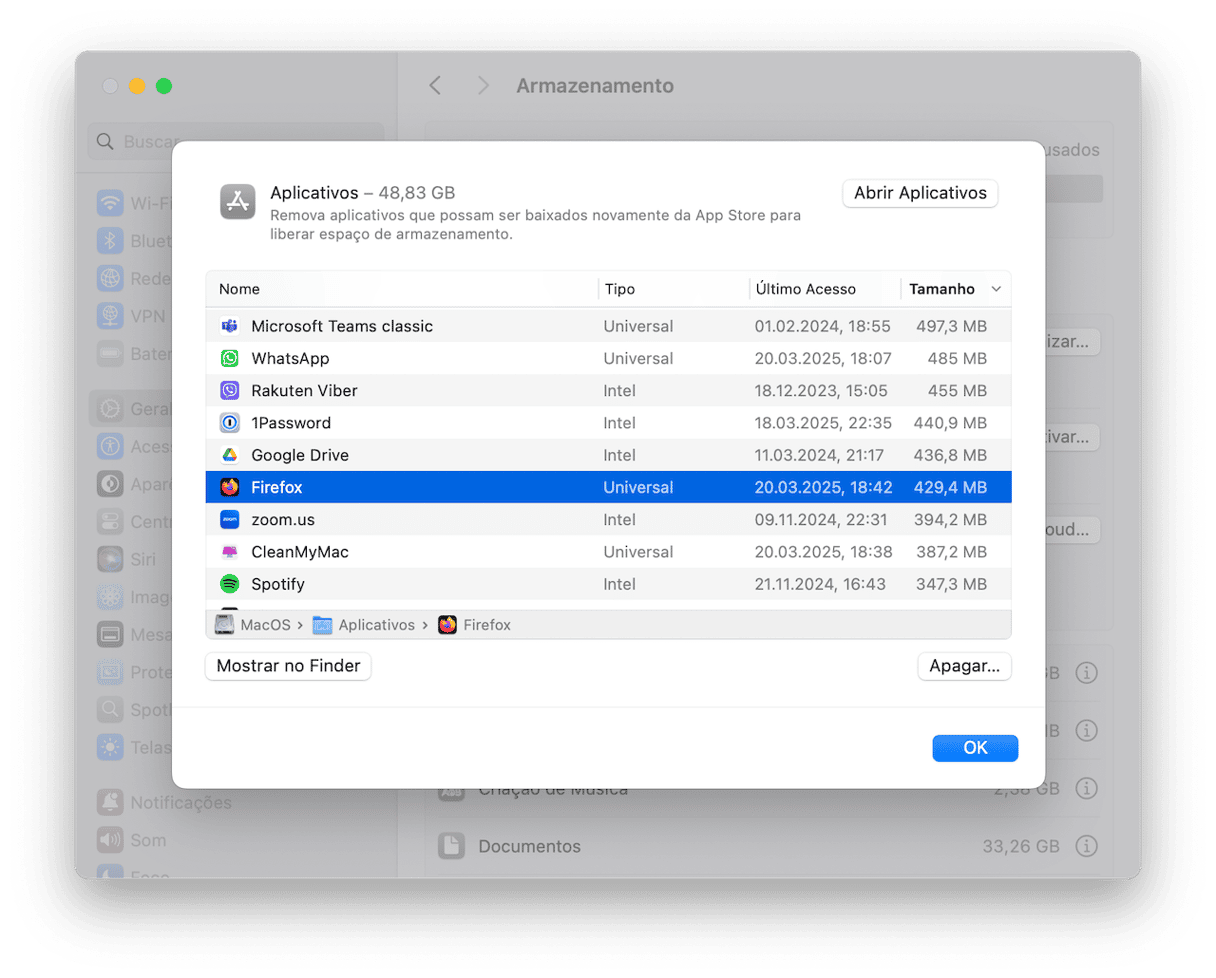
Task: Click MacOS disk in path bar
Action: pos(254,625)
